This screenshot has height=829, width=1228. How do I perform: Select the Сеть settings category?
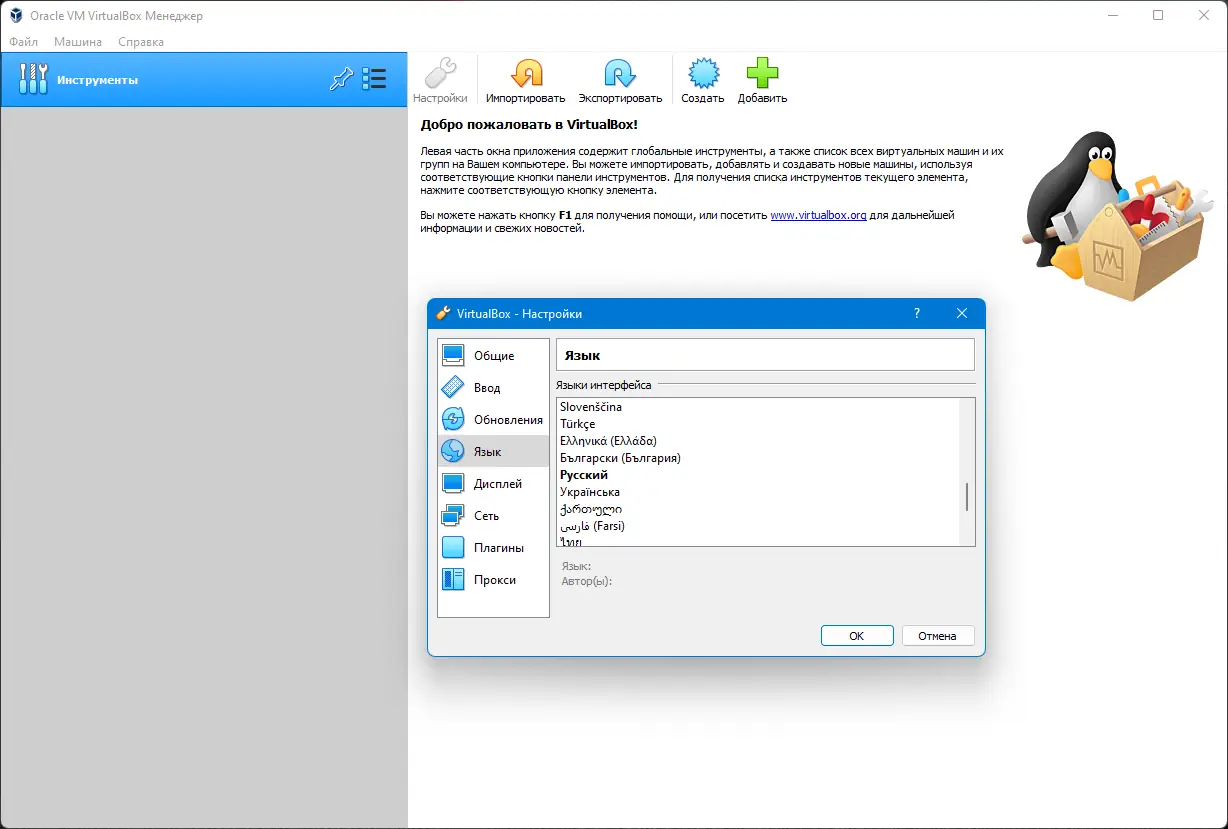[x=494, y=515]
